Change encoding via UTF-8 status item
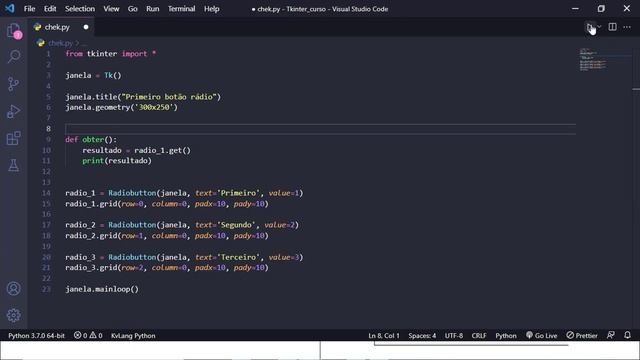 click(x=454, y=336)
